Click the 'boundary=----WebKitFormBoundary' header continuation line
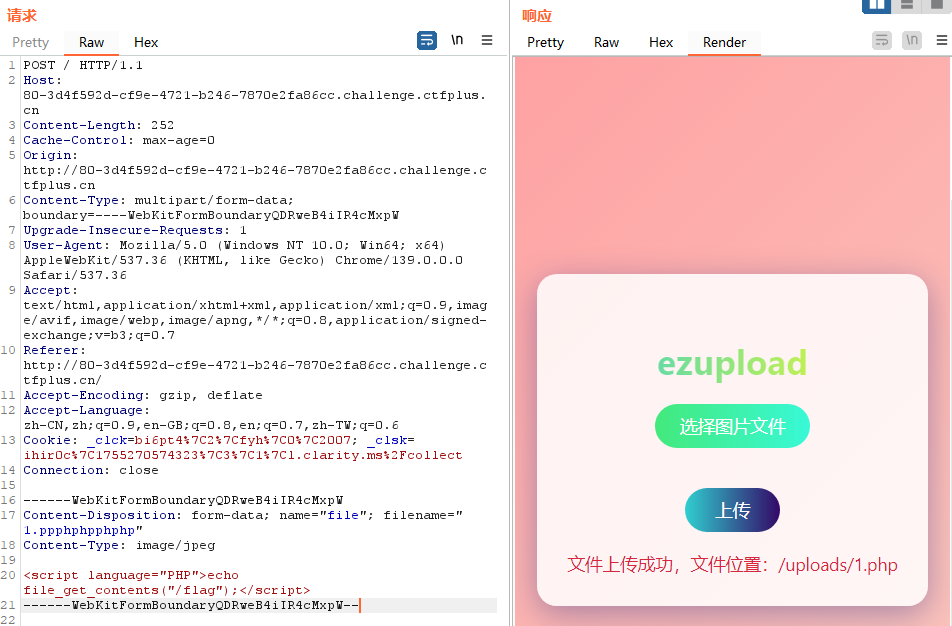This screenshot has height=626, width=952. tap(211, 215)
